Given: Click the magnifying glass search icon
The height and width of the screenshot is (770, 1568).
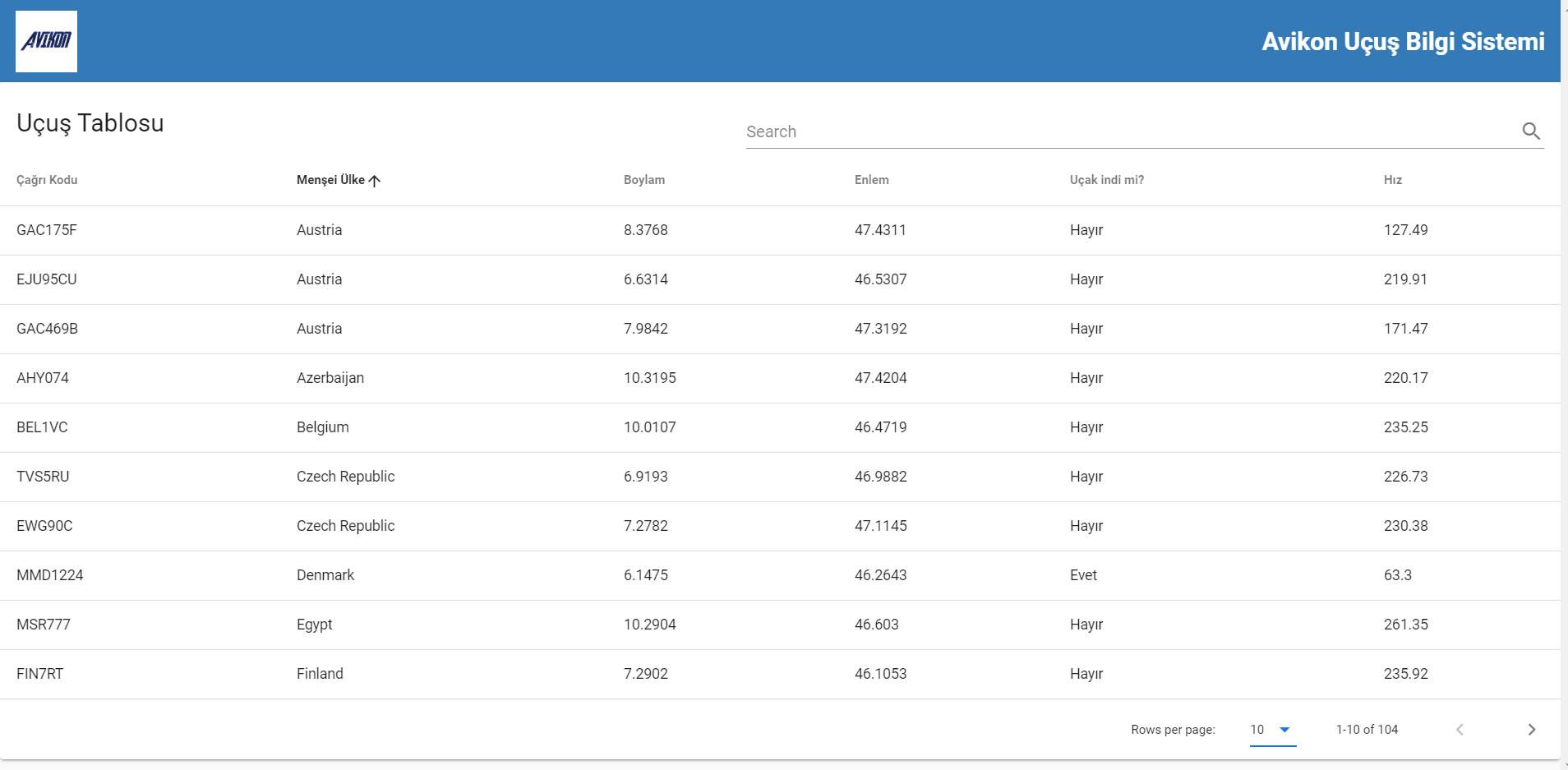Looking at the screenshot, I should [1531, 131].
